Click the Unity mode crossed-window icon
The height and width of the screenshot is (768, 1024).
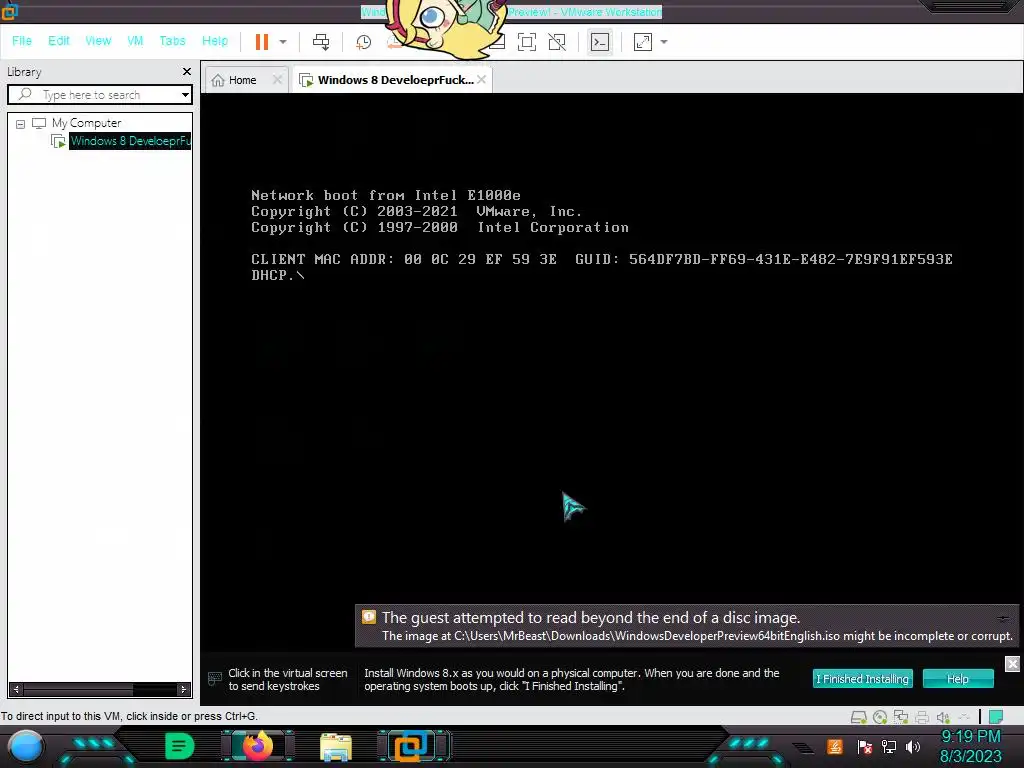click(557, 42)
